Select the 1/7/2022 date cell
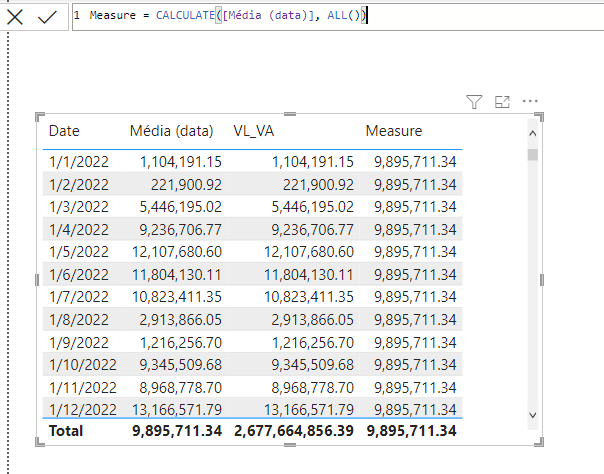Viewport: 604px width, 474px height. pyautogui.click(x=79, y=297)
